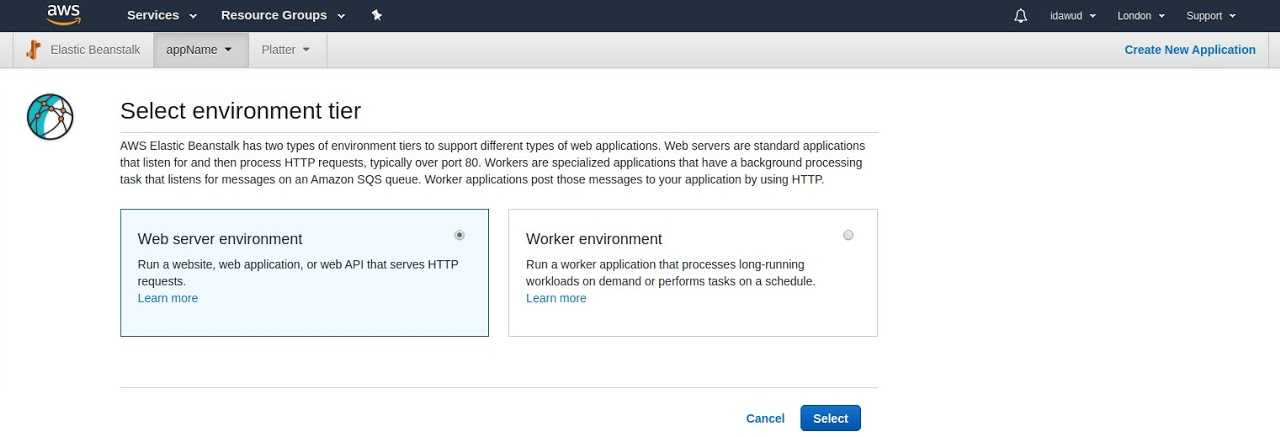Click the Create New Application link
Screen dimensions: 1280x437
(x=1190, y=50)
